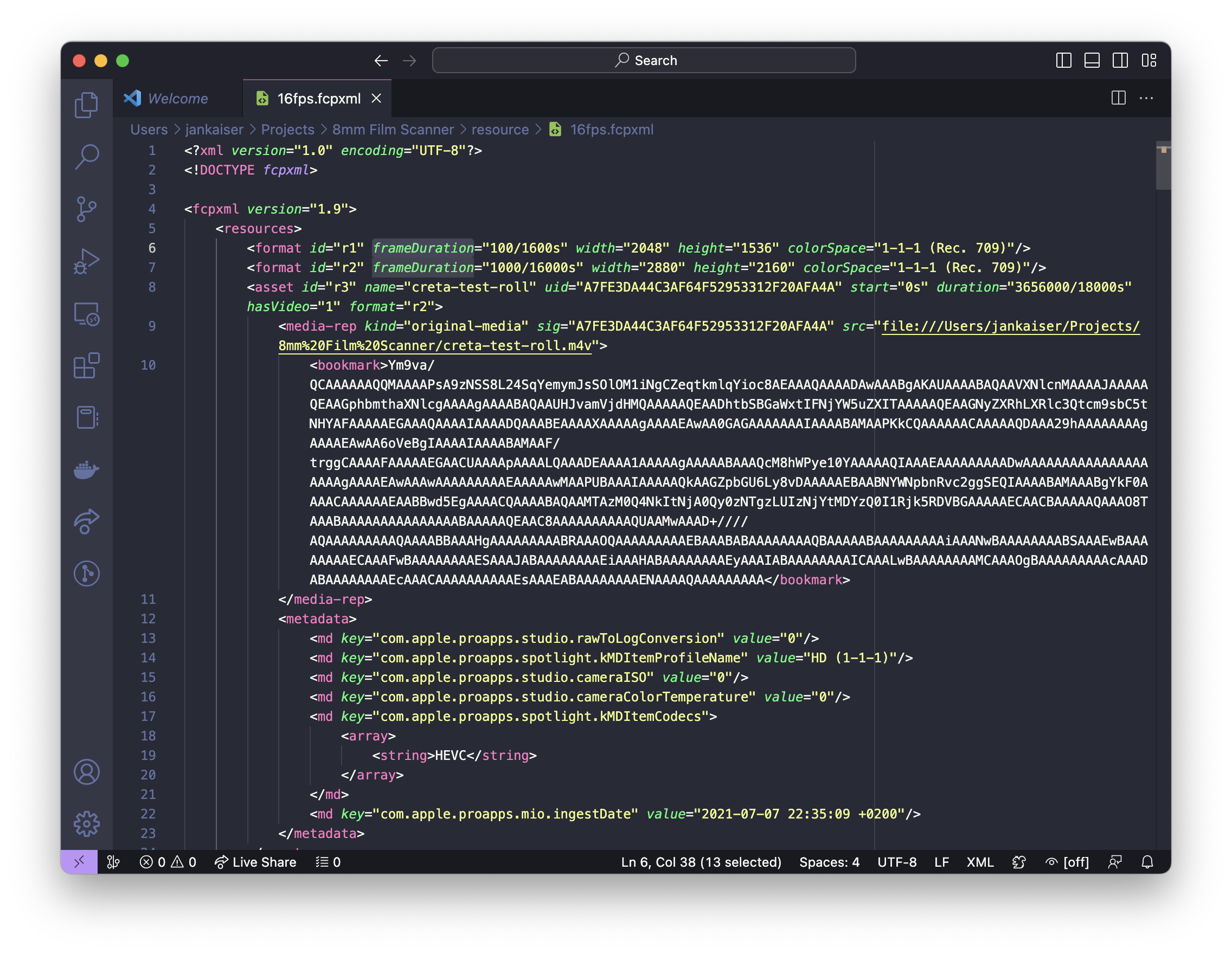Click the ingestDate value on line 22
Viewport: 1232px width, 954px height.
click(x=803, y=814)
